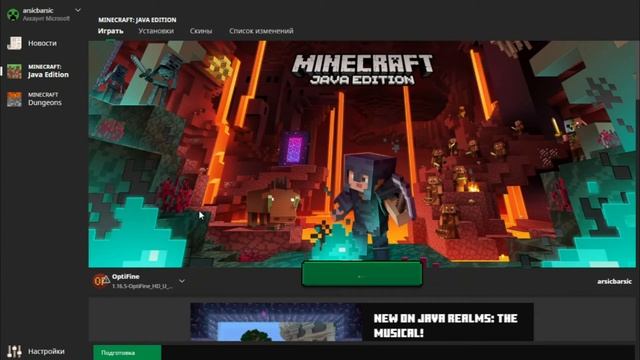Click the arsicbarsic username near Play
Image resolution: width=640 pixels, height=360 pixels.
coord(614,281)
